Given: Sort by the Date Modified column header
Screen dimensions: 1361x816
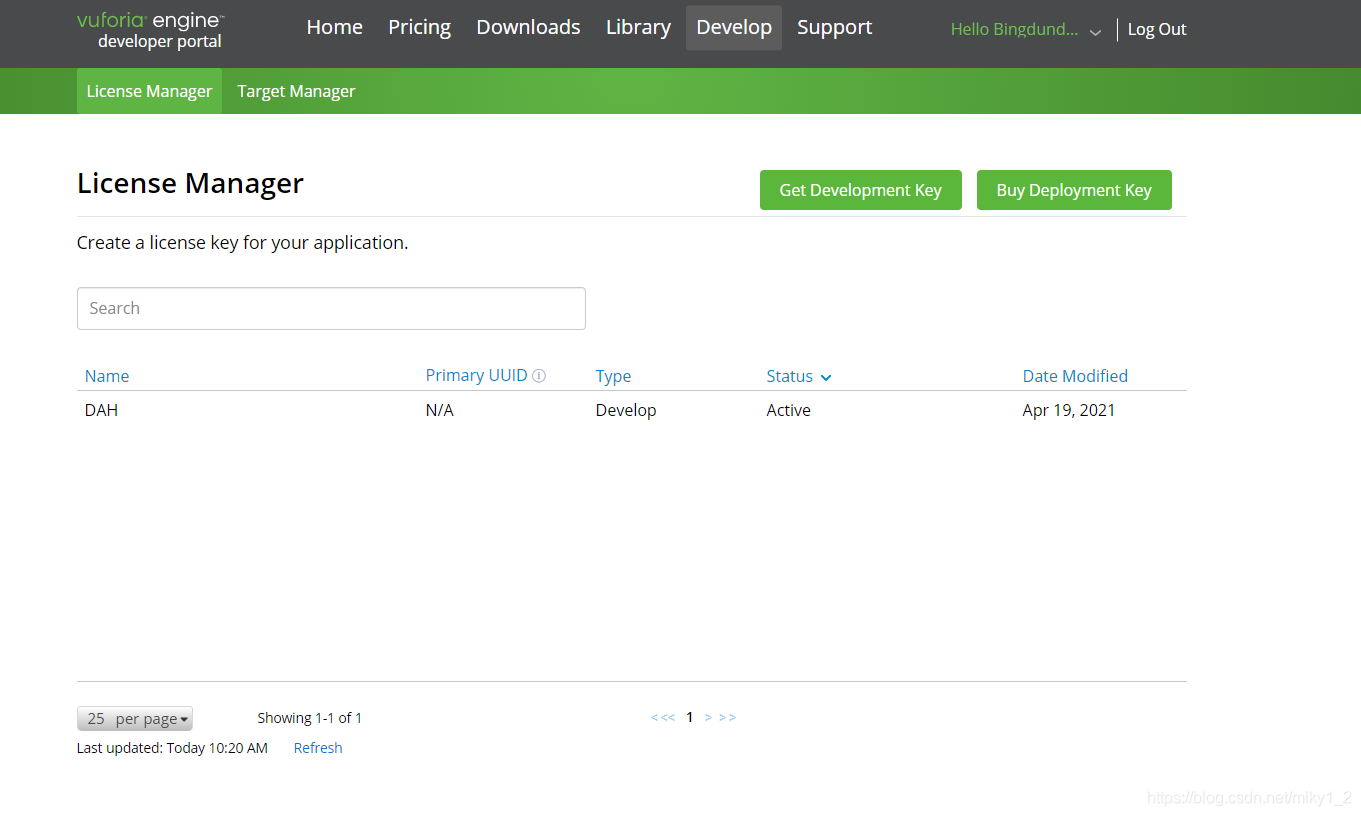Looking at the screenshot, I should click(x=1075, y=376).
